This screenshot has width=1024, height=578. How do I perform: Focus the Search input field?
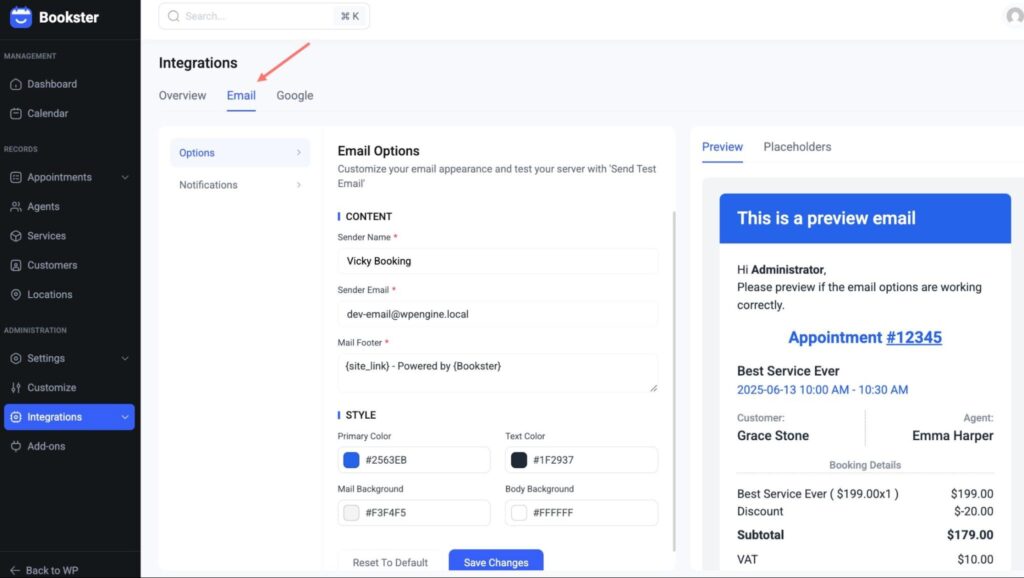click(264, 16)
